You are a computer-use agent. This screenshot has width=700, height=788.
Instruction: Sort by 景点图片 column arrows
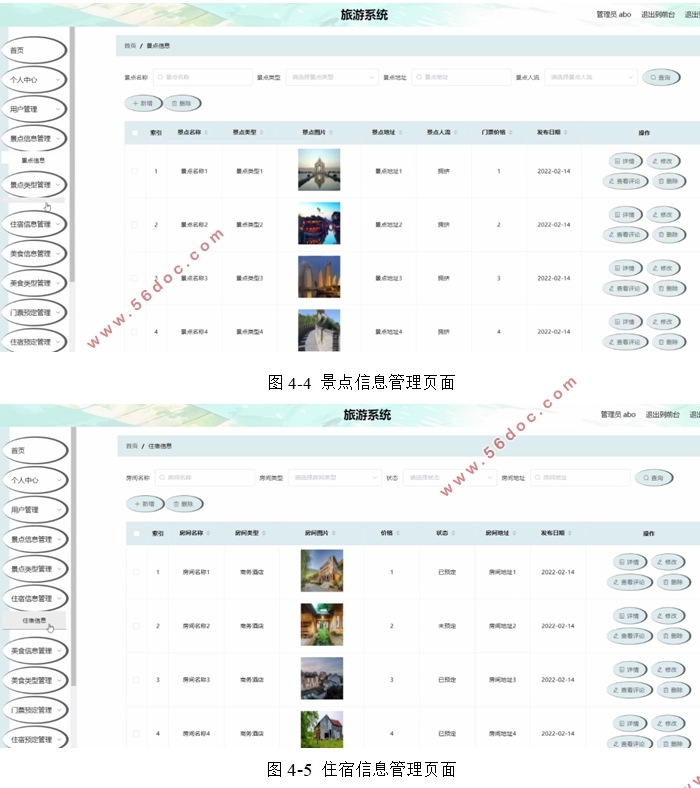pos(331,132)
